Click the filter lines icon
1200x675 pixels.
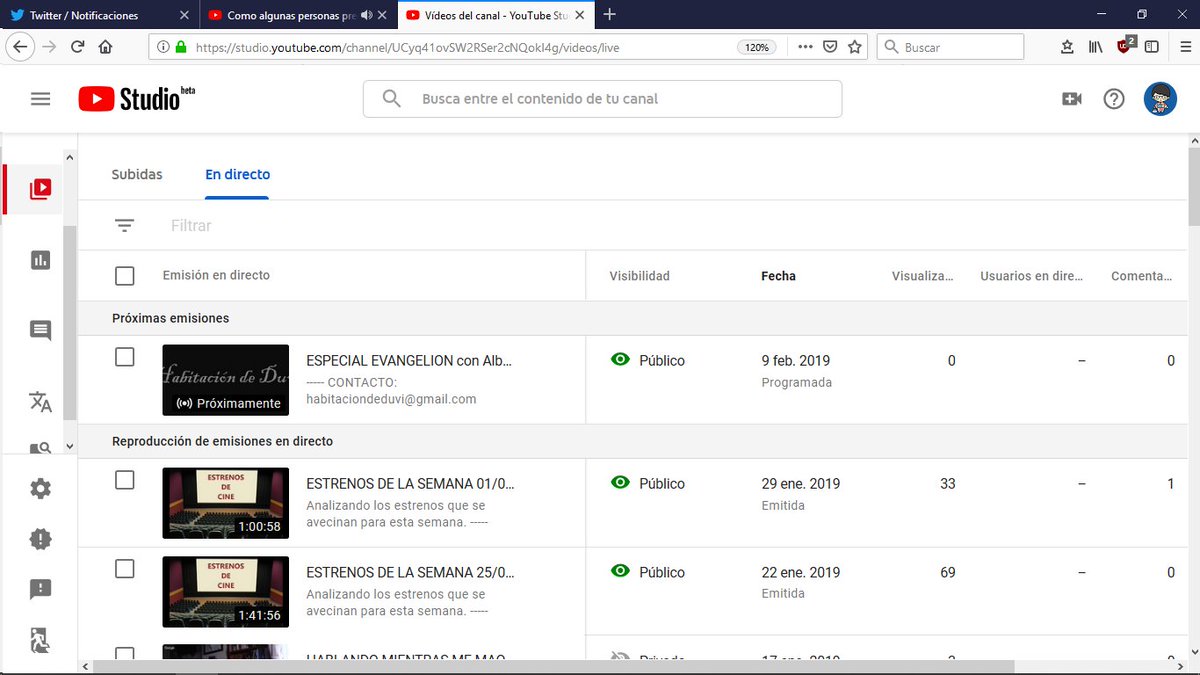point(124,226)
